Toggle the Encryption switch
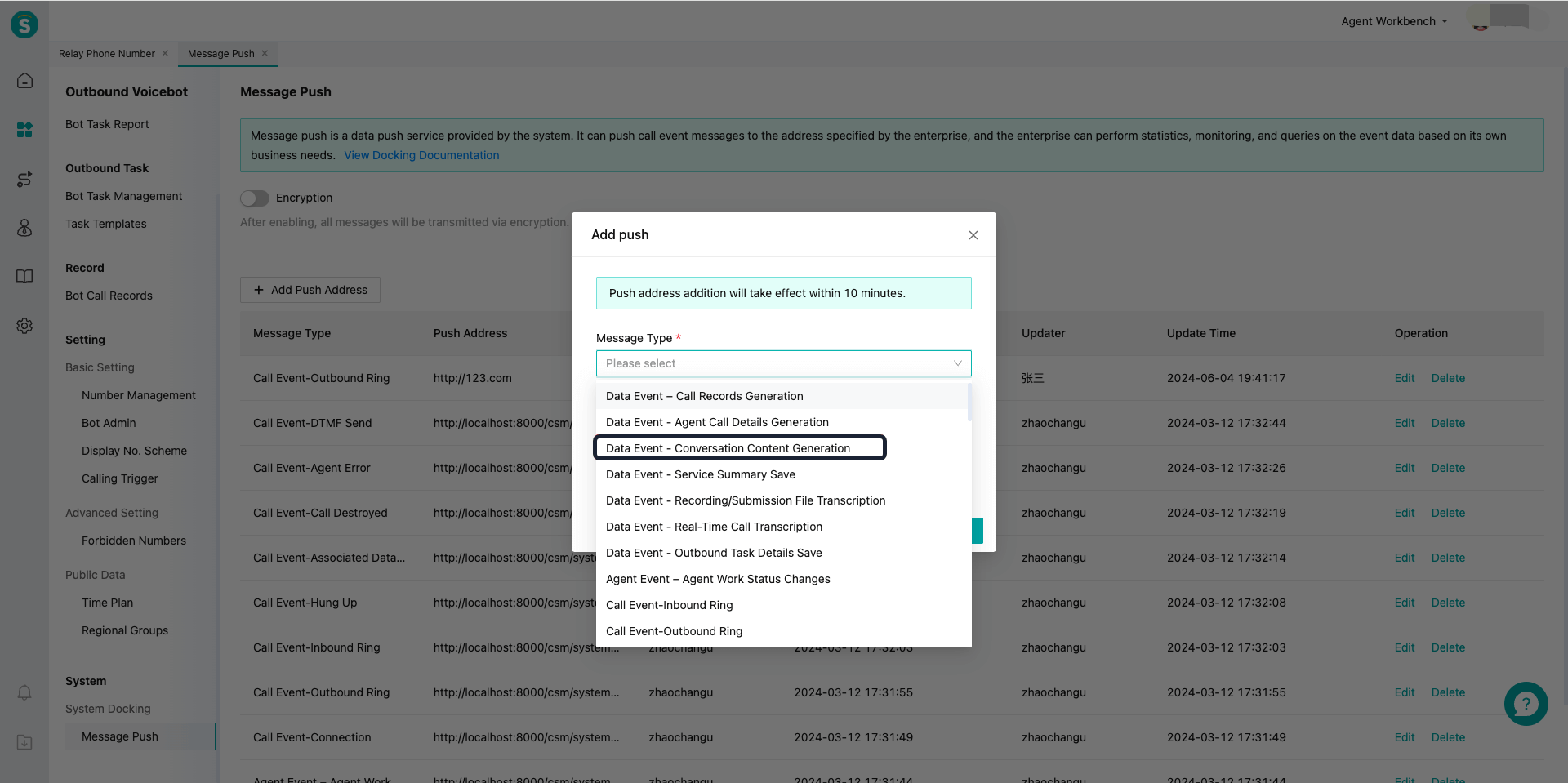The height and width of the screenshot is (783, 1568). 255,198
